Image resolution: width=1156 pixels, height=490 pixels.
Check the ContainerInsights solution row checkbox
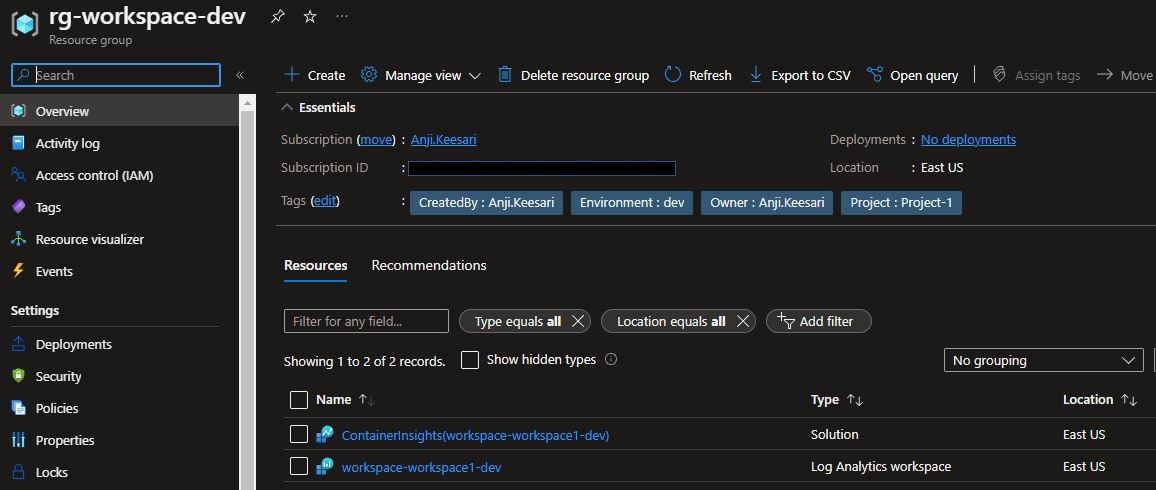[299, 435]
